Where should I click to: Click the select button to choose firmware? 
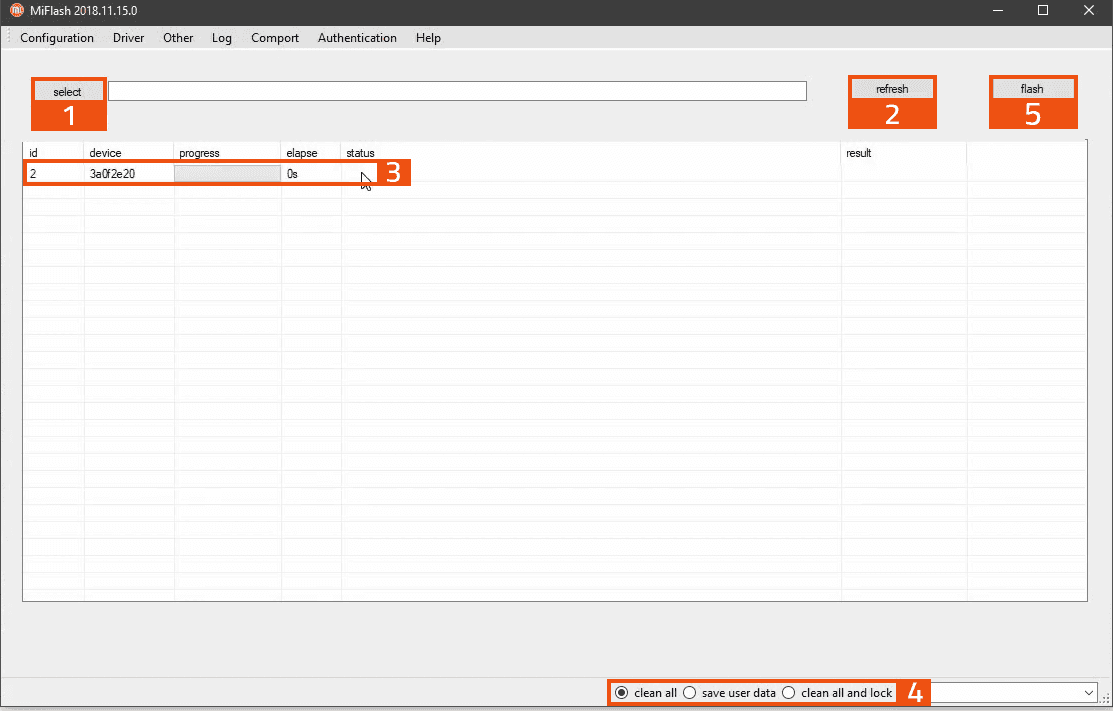tap(68, 92)
